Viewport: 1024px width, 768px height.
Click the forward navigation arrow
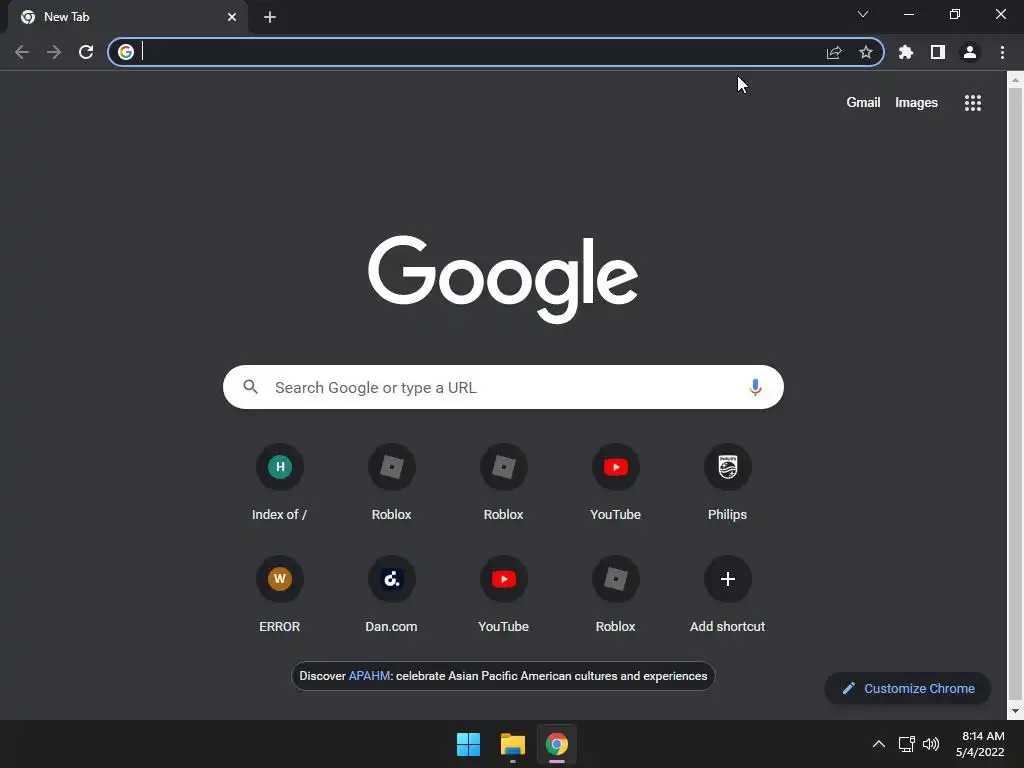(x=54, y=52)
